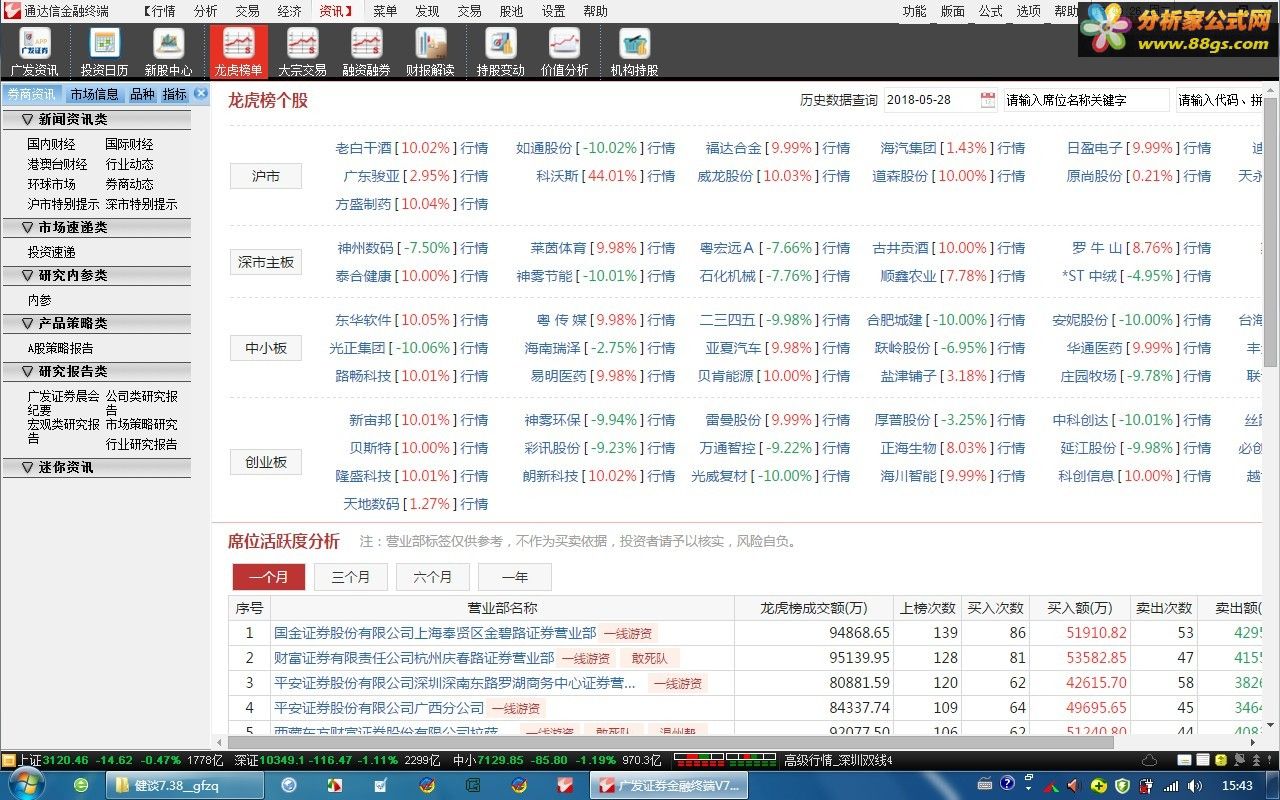Click 行情 next to 科沃斯
1280x800 pixels.
[x=661, y=176]
